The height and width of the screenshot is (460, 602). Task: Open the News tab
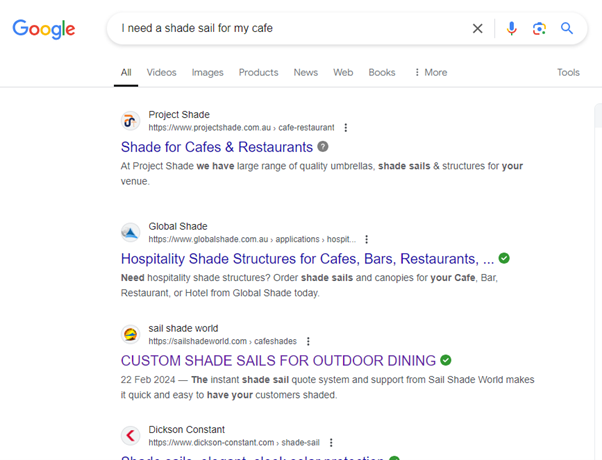[306, 73]
